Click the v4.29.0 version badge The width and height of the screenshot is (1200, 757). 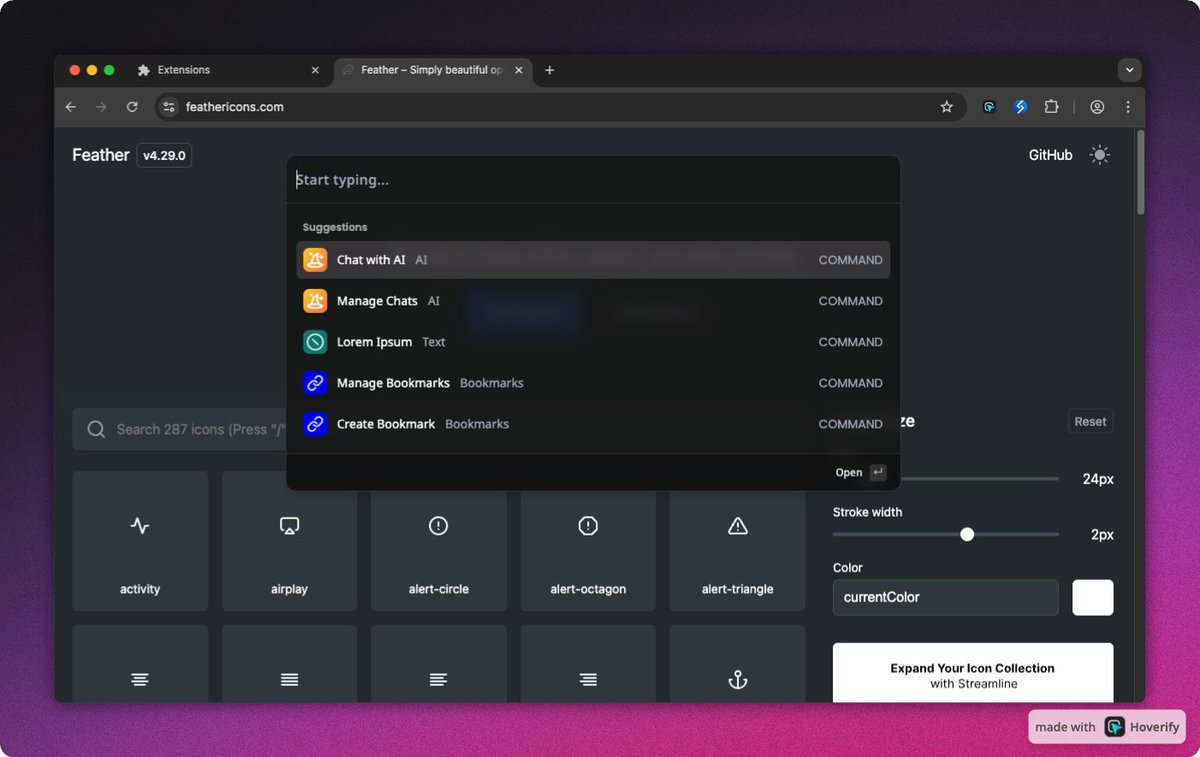(164, 155)
